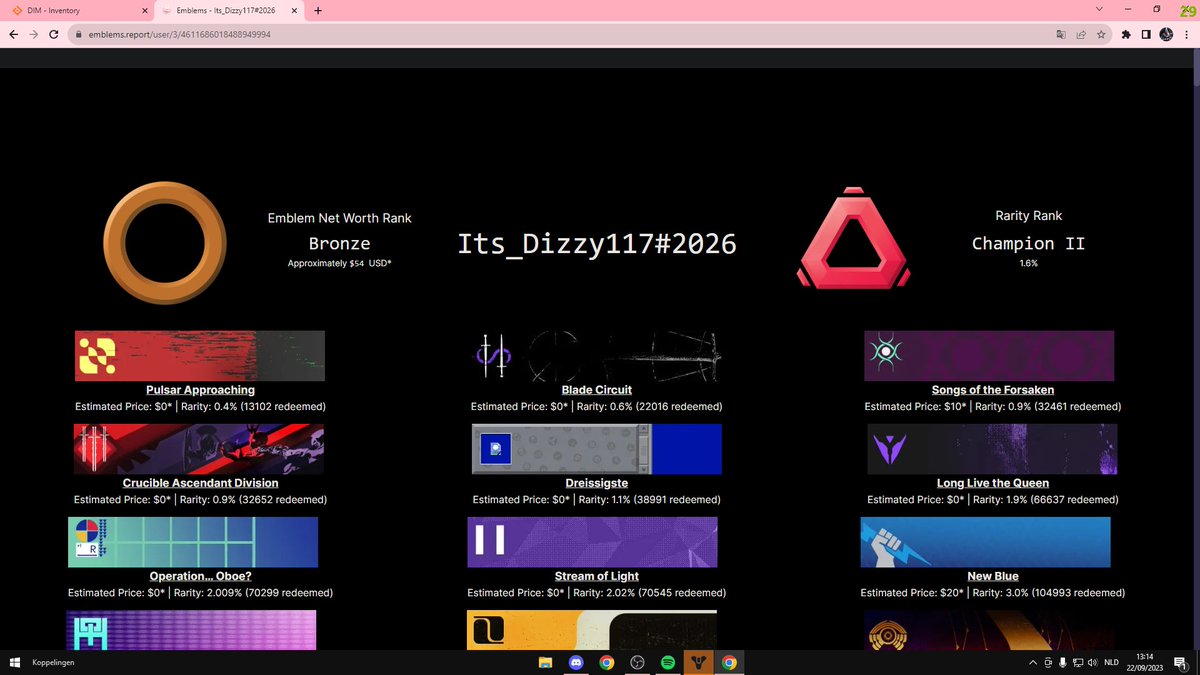Click the Blade Circuit emblem banner
The image size is (1200, 675).
pyautogui.click(x=597, y=356)
